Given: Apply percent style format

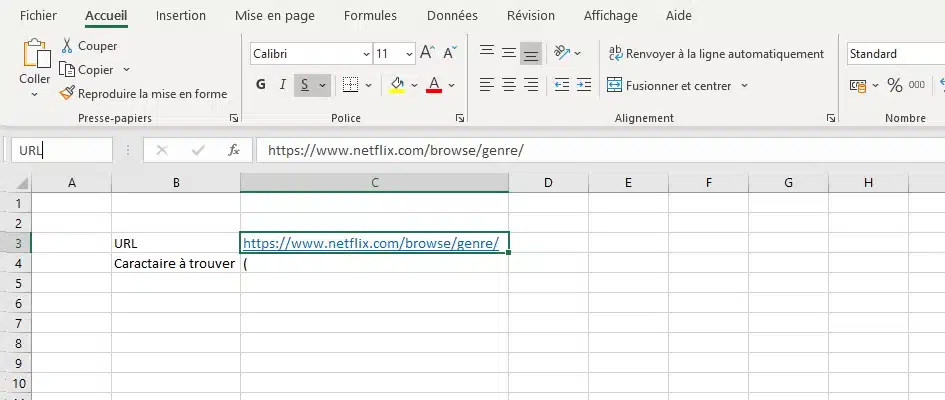Looking at the screenshot, I should pos(894,86).
